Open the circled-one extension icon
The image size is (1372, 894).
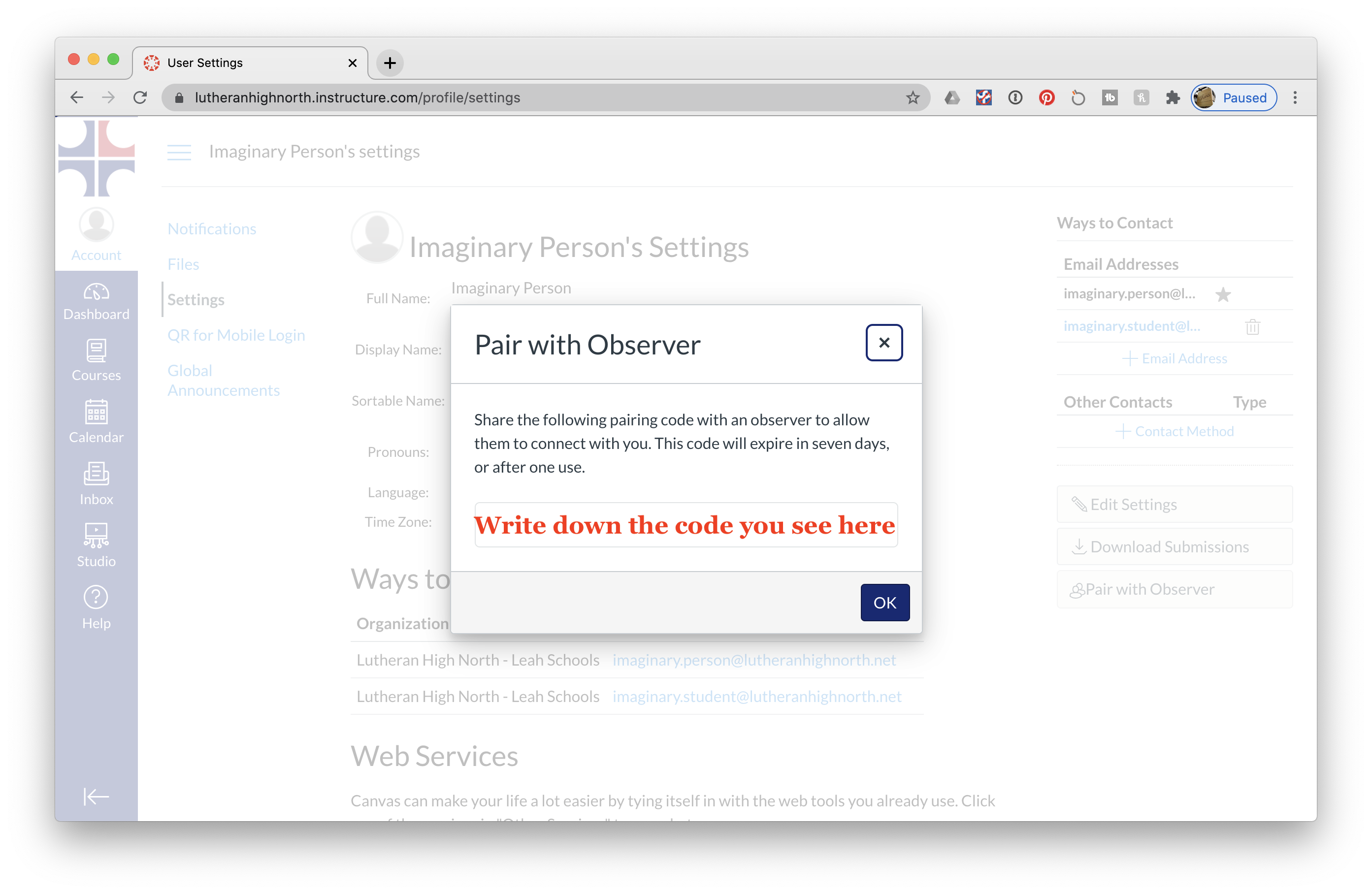(x=1015, y=97)
